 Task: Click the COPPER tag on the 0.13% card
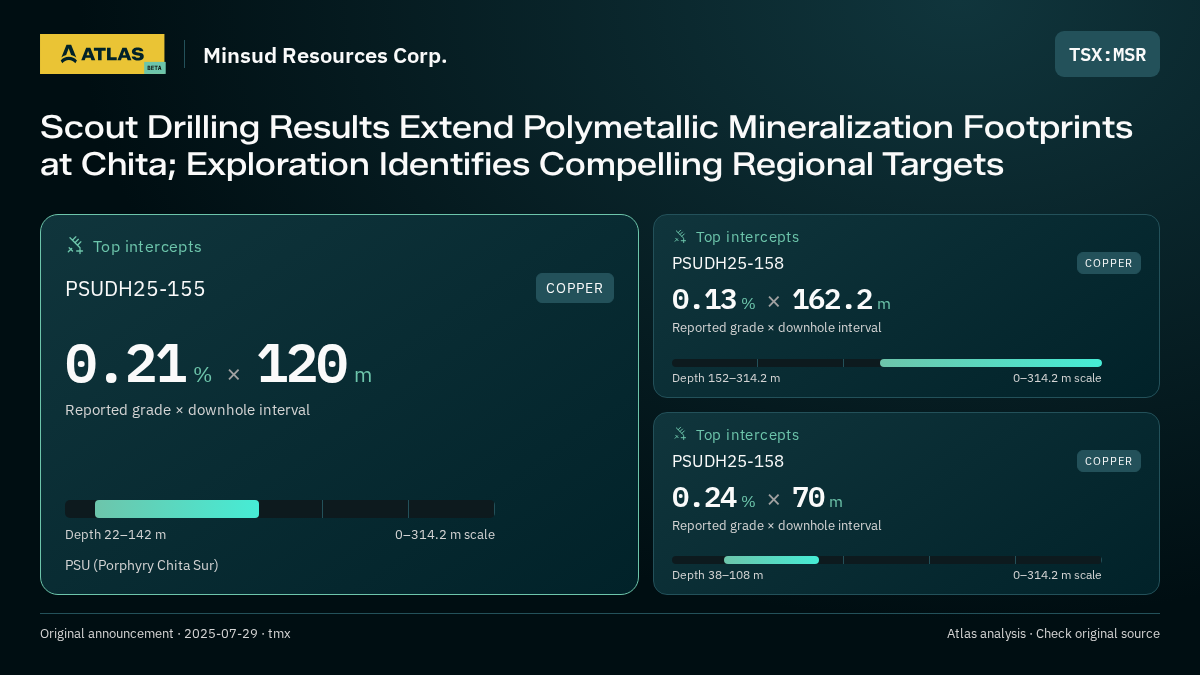coord(1109,263)
